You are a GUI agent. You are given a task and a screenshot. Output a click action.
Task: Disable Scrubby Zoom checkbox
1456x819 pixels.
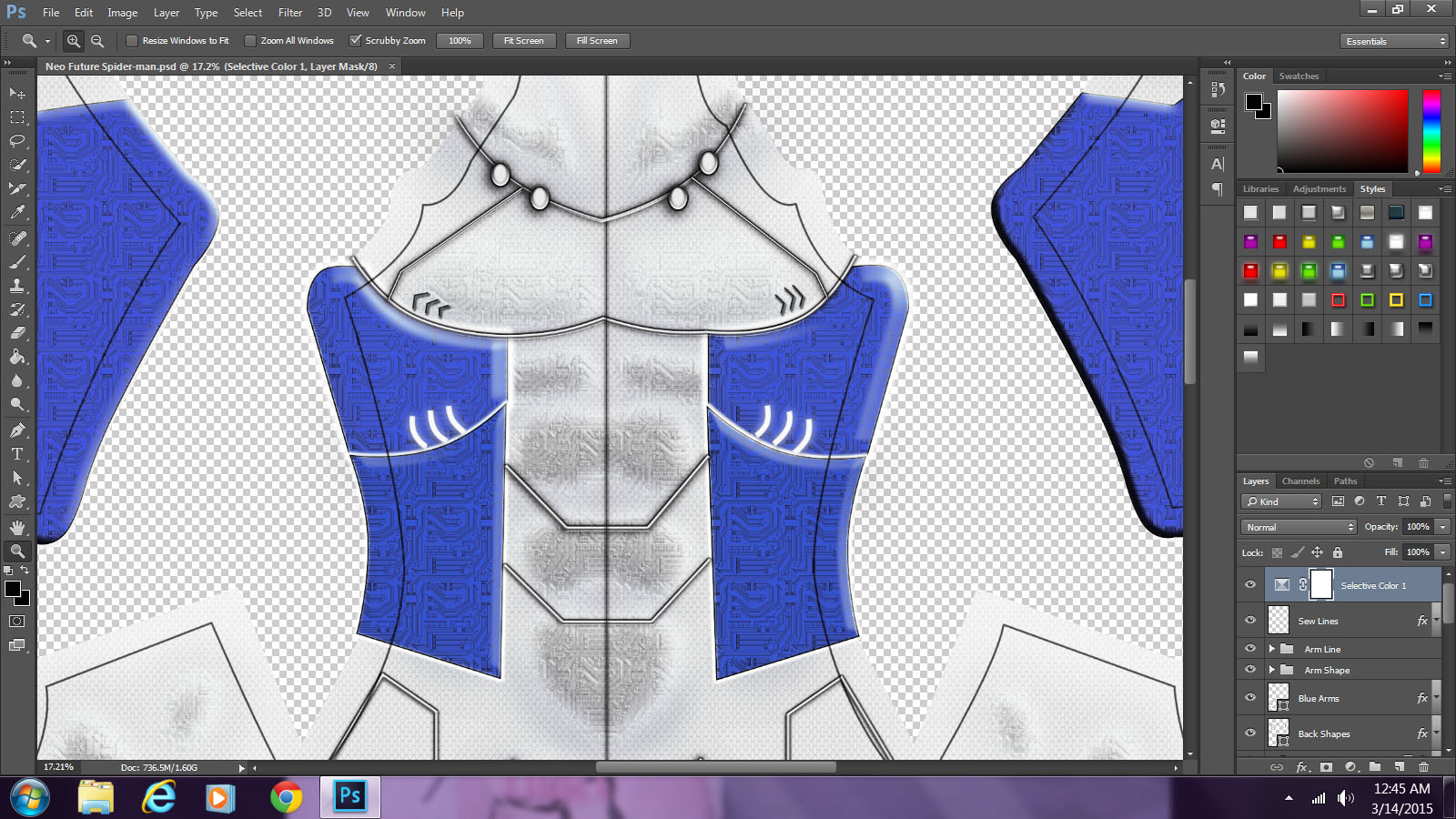pos(356,41)
